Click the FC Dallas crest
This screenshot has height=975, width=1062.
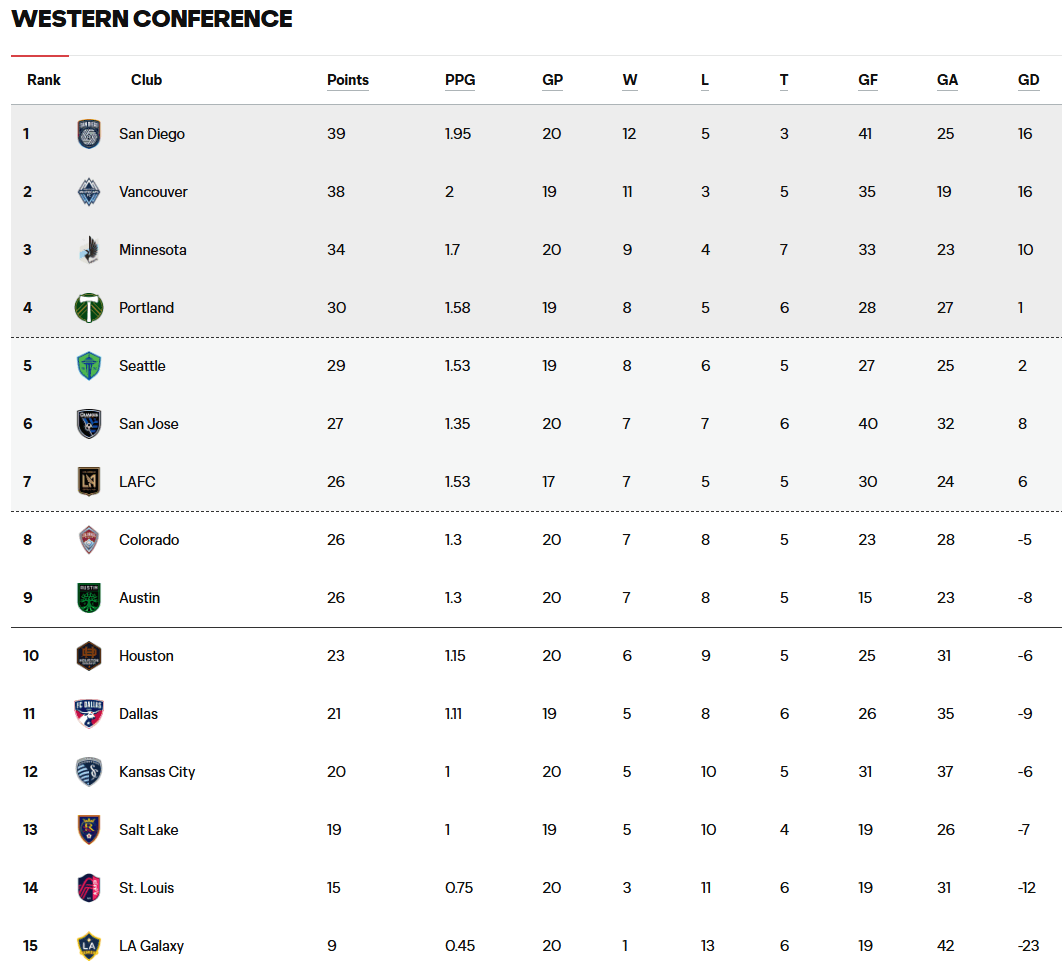click(x=89, y=714)
